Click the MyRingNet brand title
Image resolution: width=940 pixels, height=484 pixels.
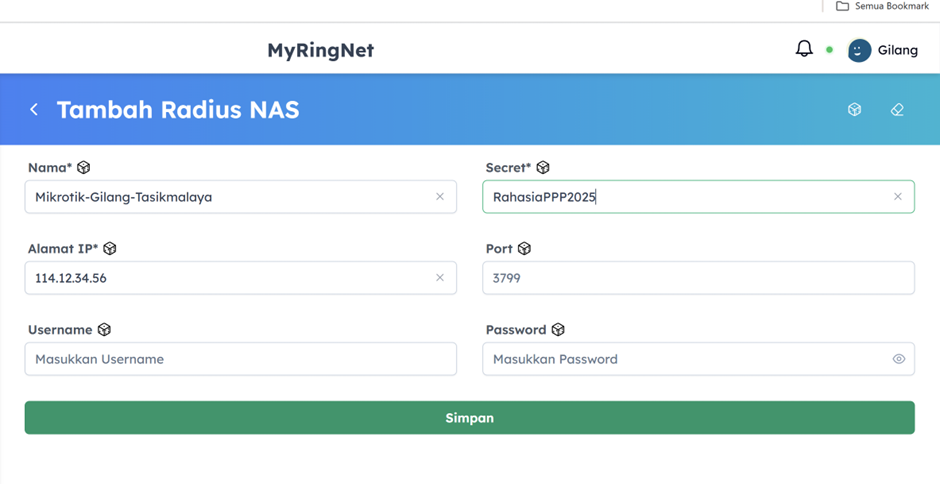(x=320, y=50)
